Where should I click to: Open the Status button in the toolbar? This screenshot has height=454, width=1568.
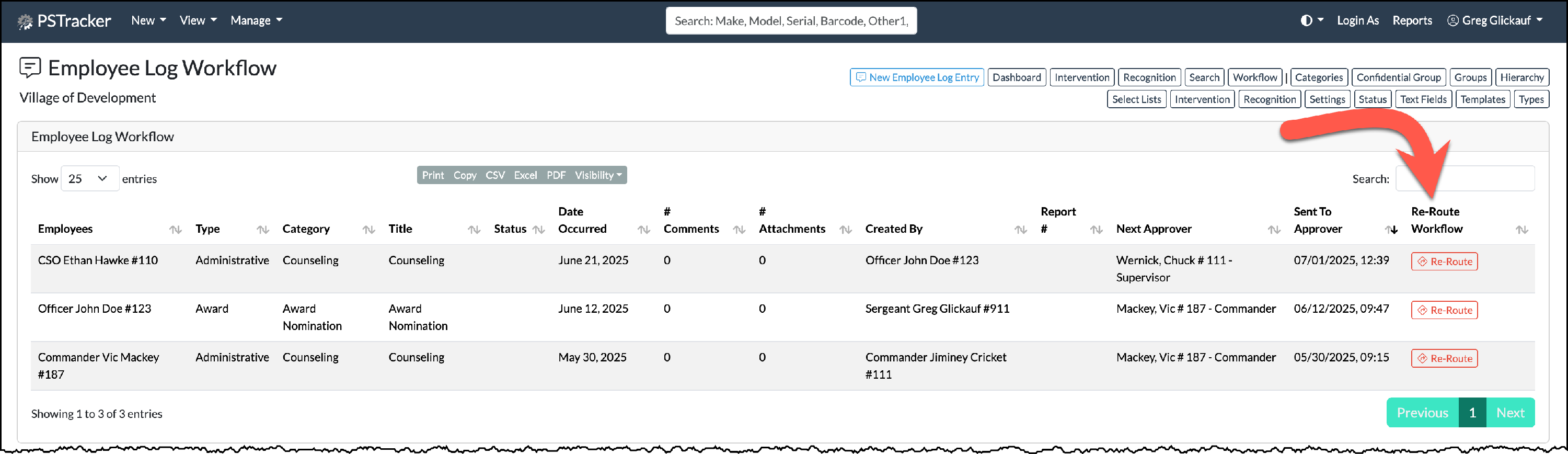coord(1372,99)
